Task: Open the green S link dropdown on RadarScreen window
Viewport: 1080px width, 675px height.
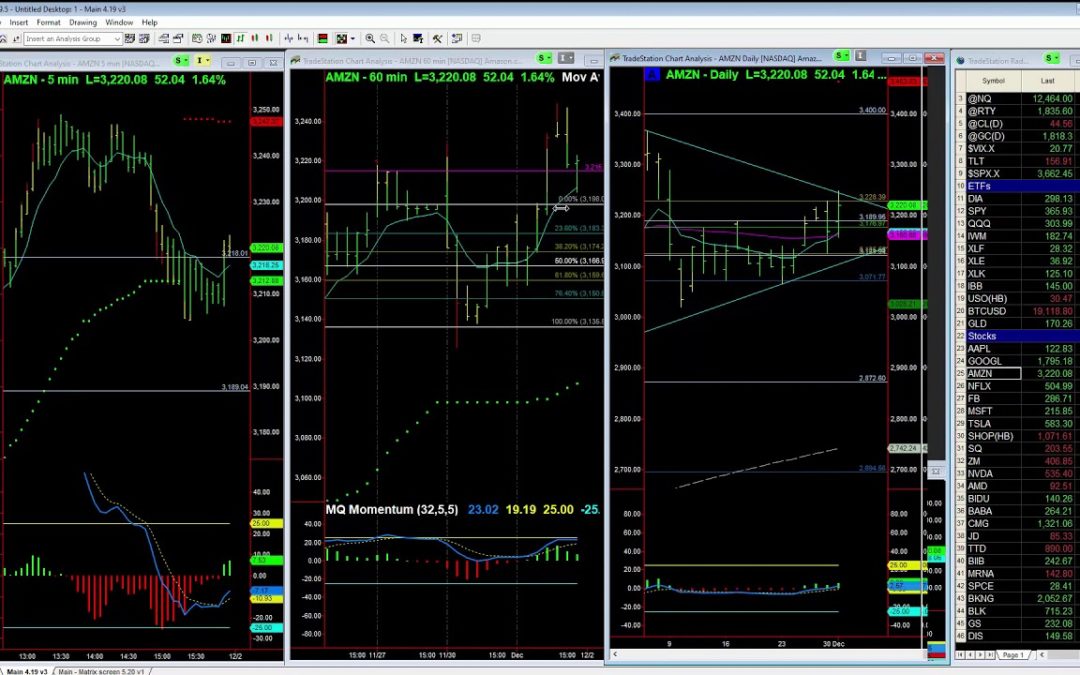Action: pos(1051,58)
